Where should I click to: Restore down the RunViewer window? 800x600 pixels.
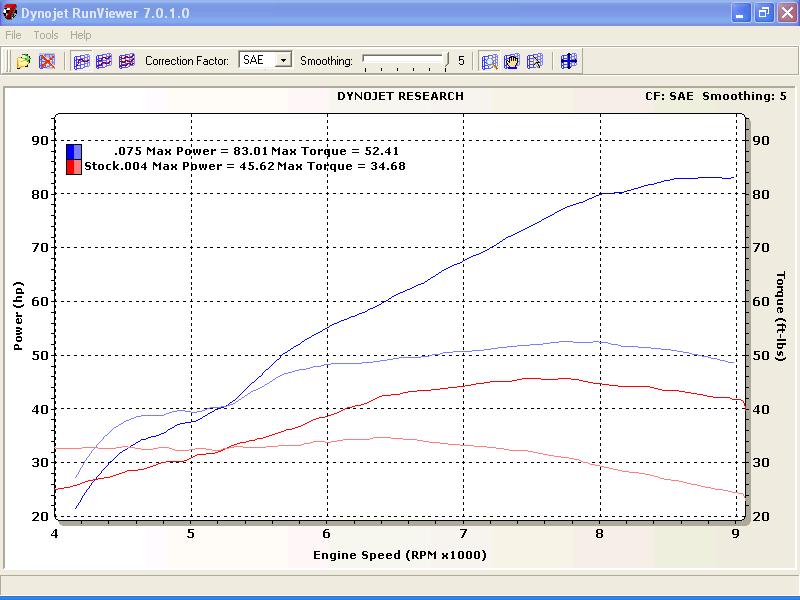point(764,13)
